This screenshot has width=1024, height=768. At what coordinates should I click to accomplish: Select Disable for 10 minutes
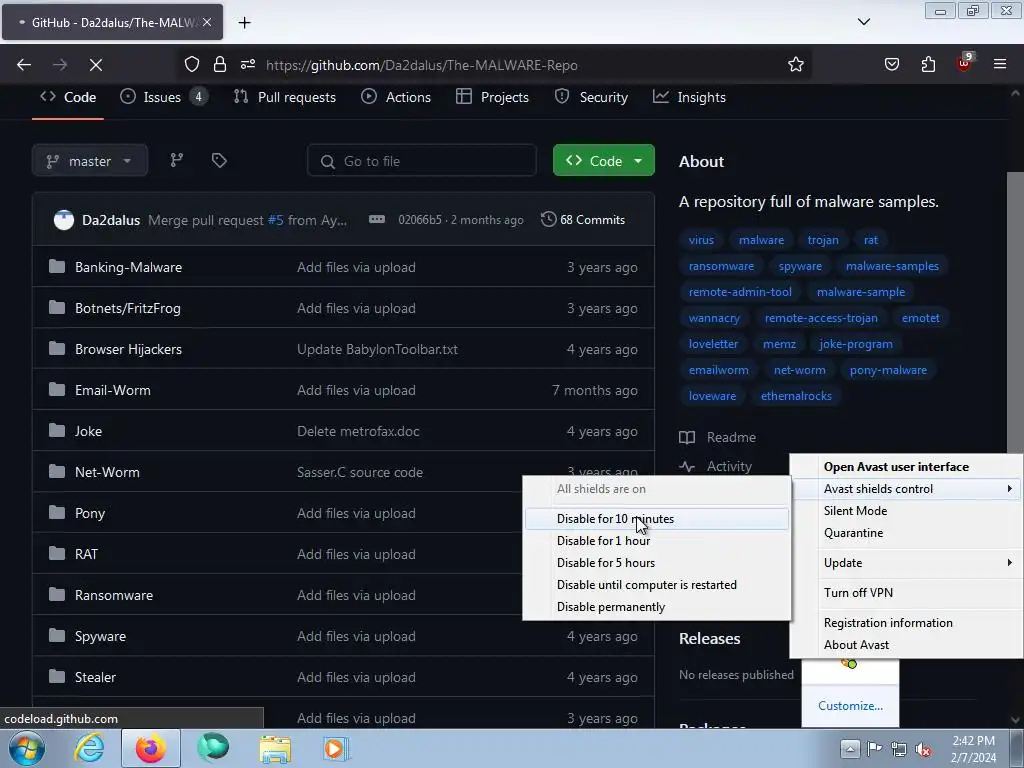(656, 519)
